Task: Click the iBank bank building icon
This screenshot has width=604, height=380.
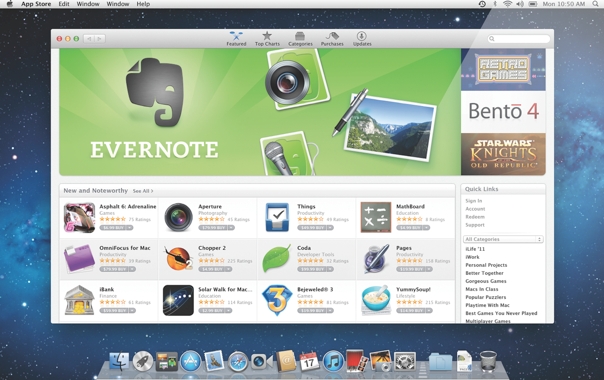Action: click(79, 301)
